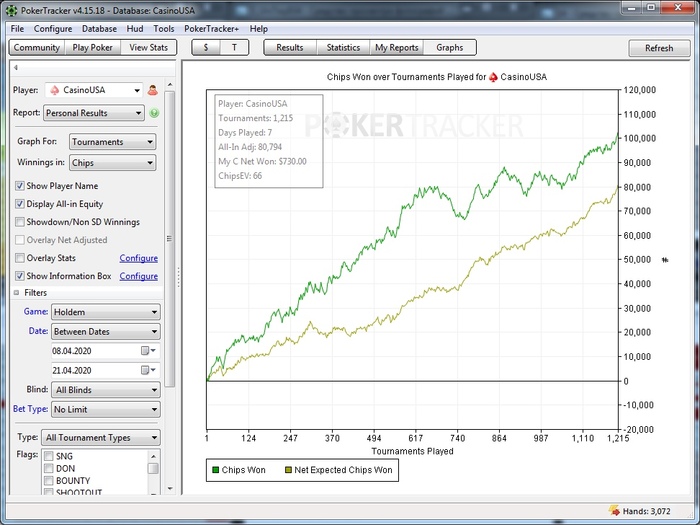The image size is (700, 525).
Task: Enable Showdown/Non SD Winnings
Action: coord(20,222)
